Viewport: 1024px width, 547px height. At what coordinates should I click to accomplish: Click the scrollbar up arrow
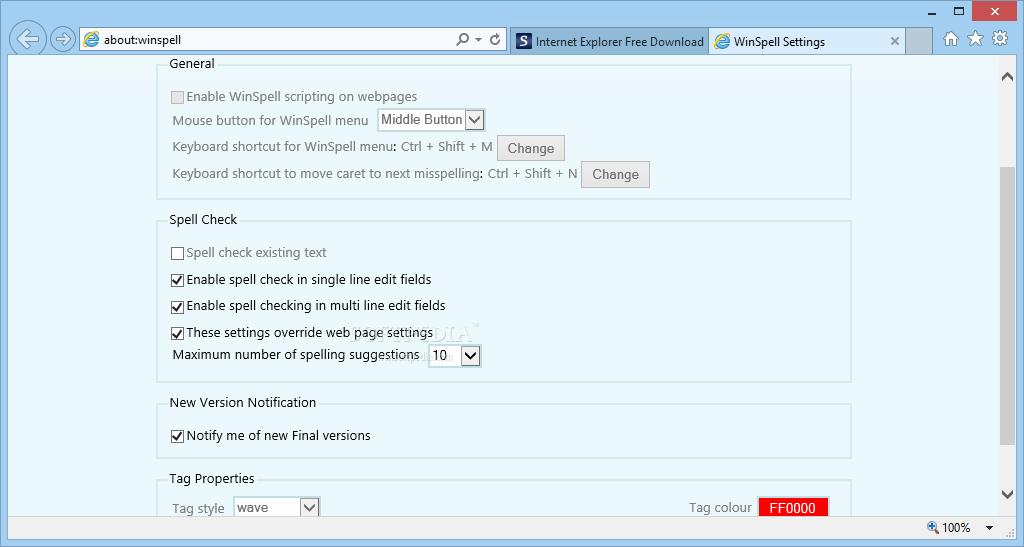click(1007, 76)
